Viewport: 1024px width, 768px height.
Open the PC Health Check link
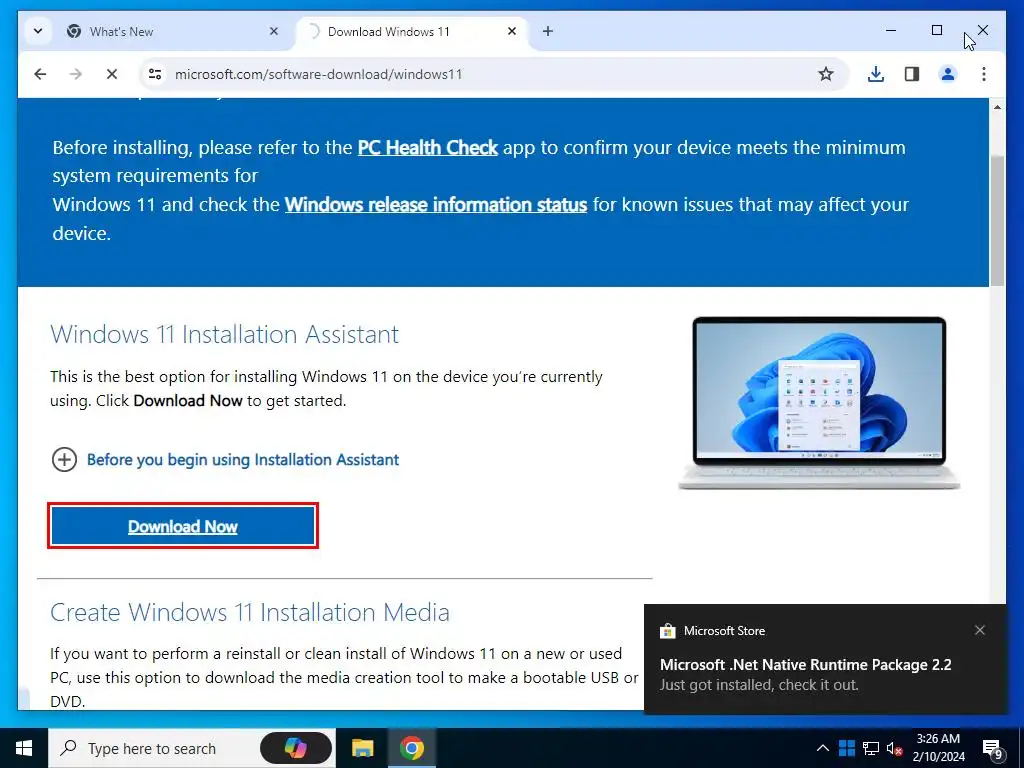pos(428,148)
